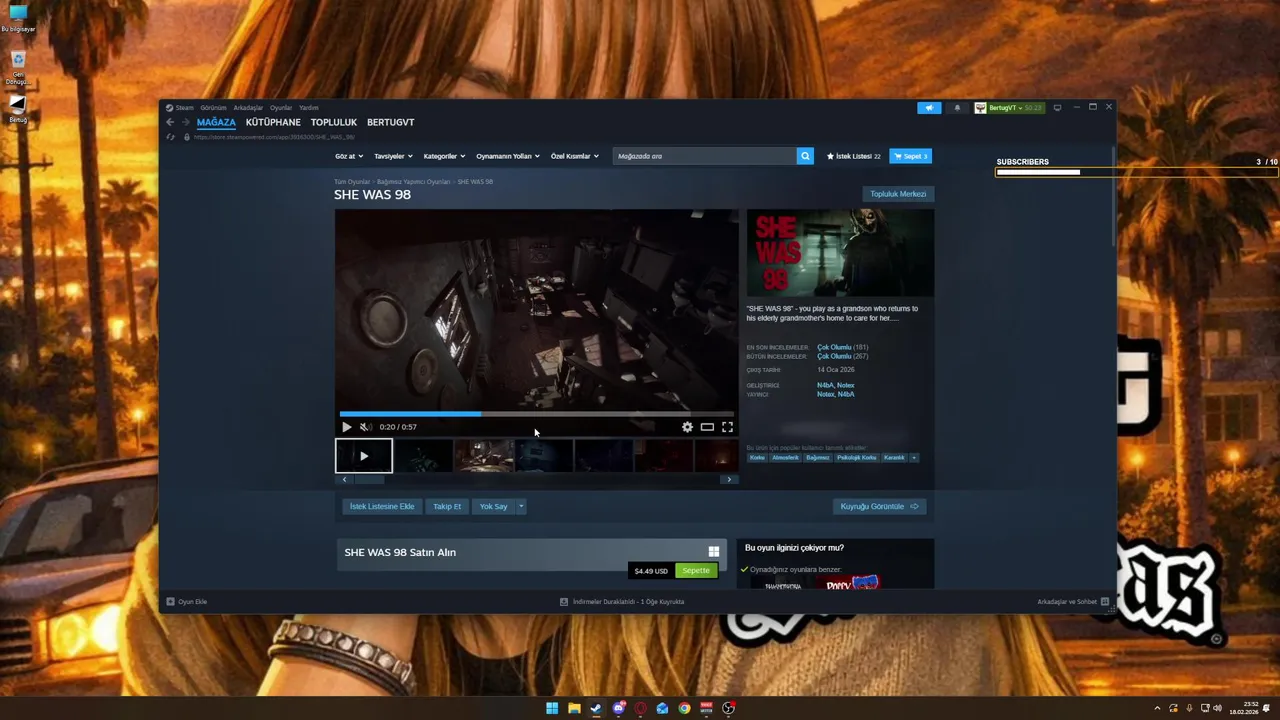Open downloads status İndirmeler Duraklatıldı

pyautogui.click(x=622, y=602)
